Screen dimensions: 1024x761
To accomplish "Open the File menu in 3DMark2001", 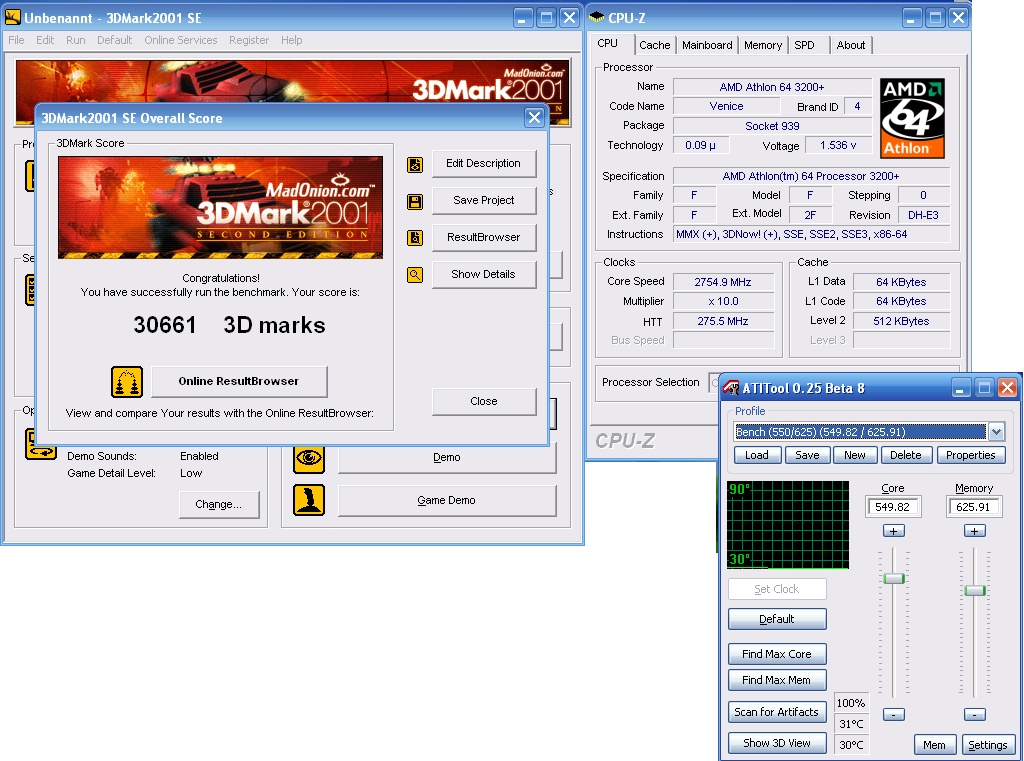I will 16,40.
